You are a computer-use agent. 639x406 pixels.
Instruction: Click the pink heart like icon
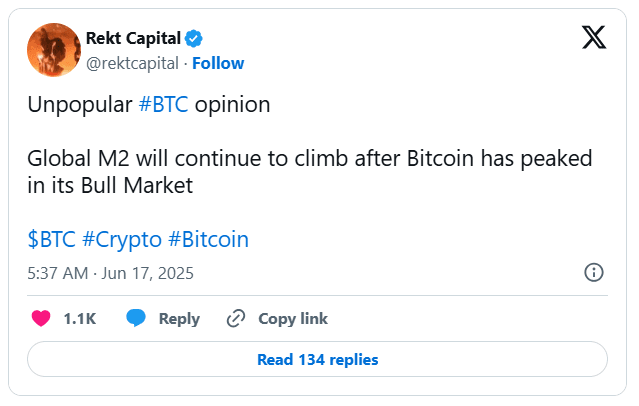click(x=41, y=319)
